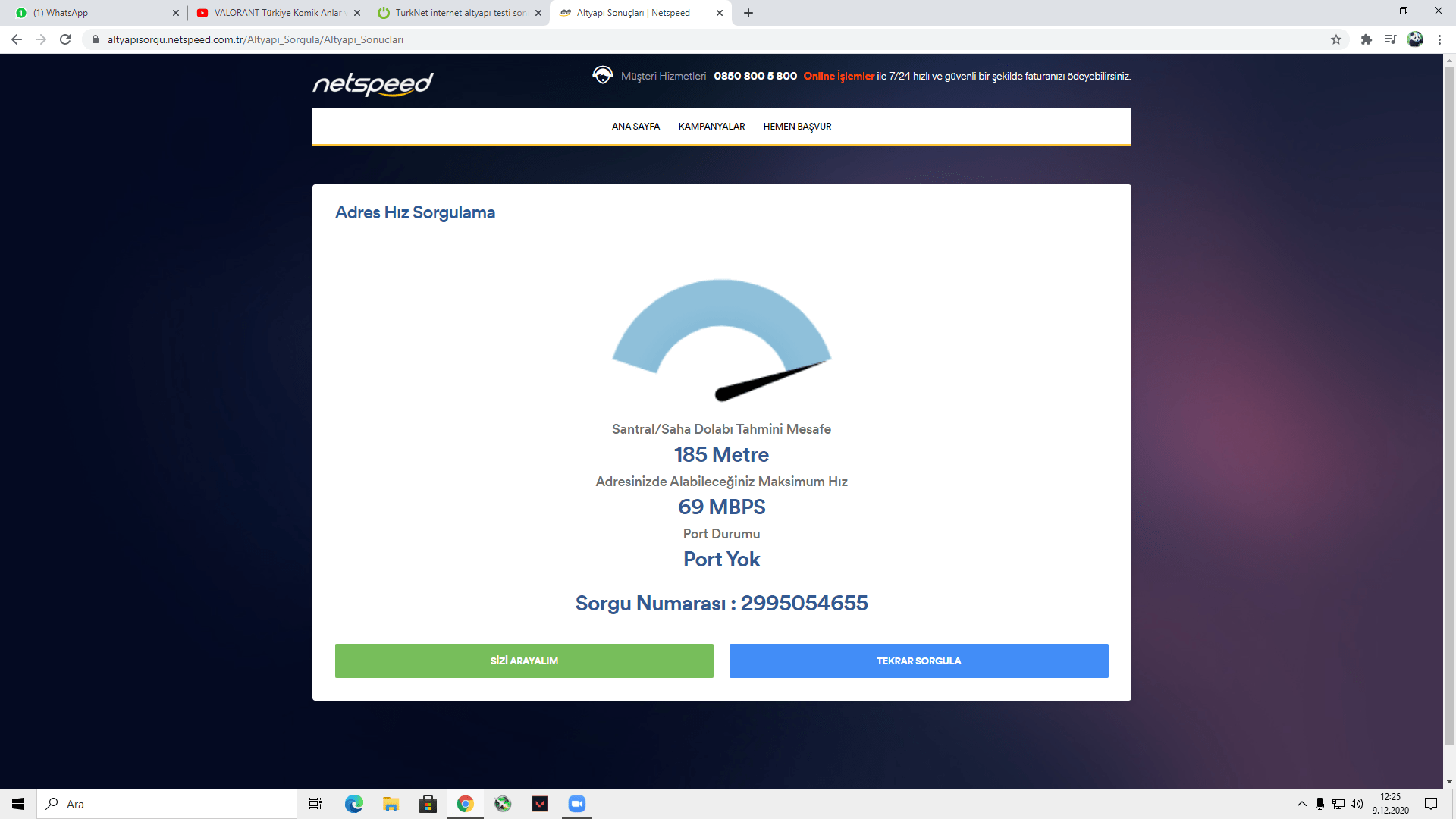The image size is (1456, 819).
Task: Bookmark this page with star icon
Action: (1336, 39)
